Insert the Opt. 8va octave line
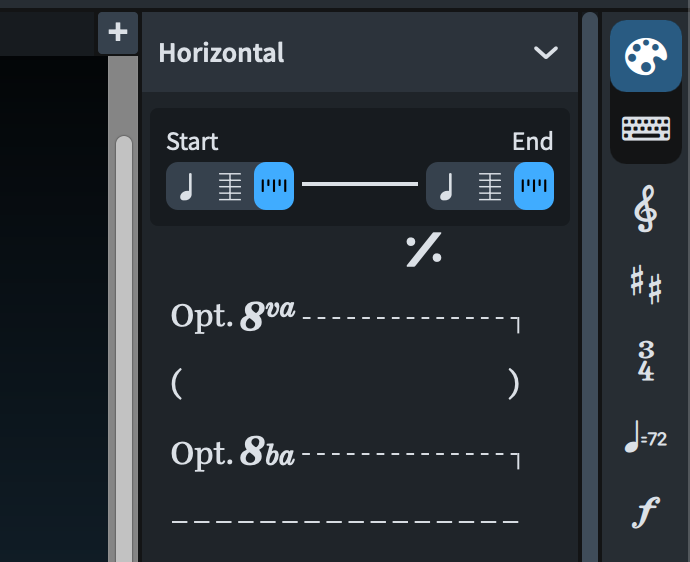Image resolution: width=690 pixels, height=562 pixels. (x=346, y=316)
